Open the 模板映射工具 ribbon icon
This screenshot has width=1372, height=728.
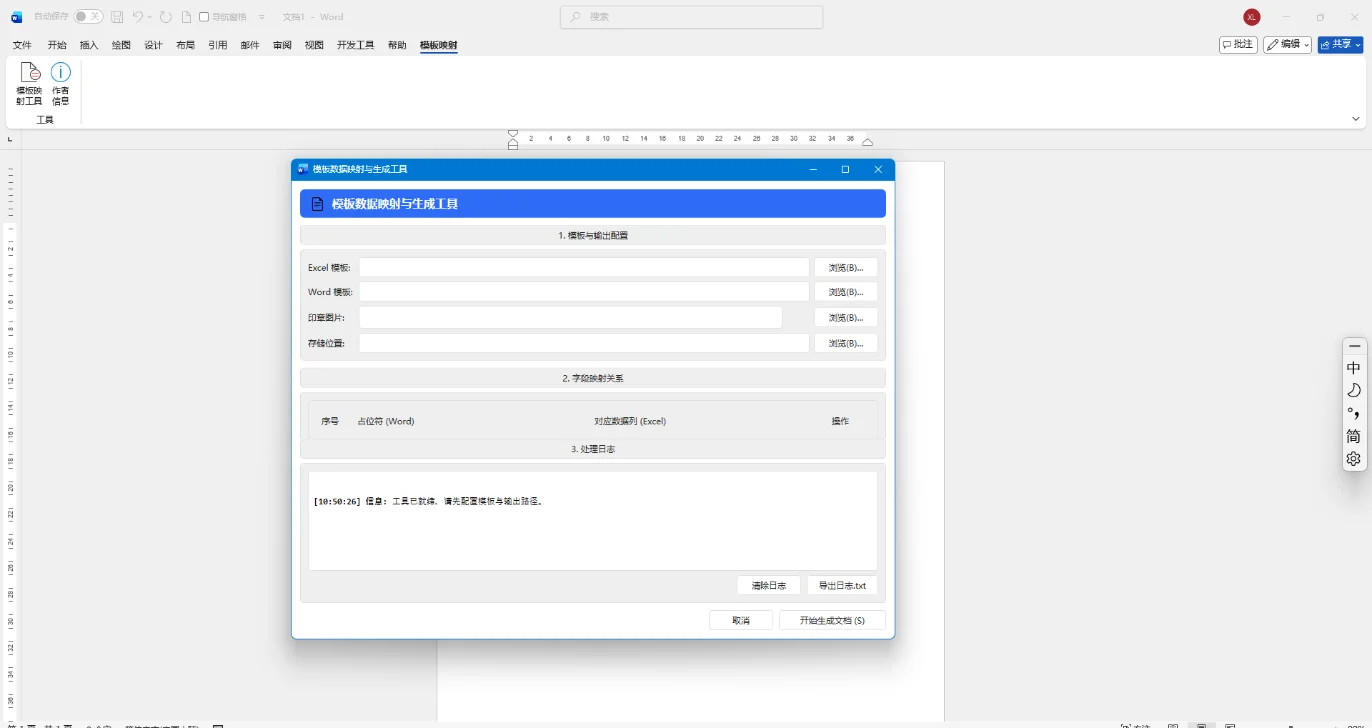coord(30,84)
